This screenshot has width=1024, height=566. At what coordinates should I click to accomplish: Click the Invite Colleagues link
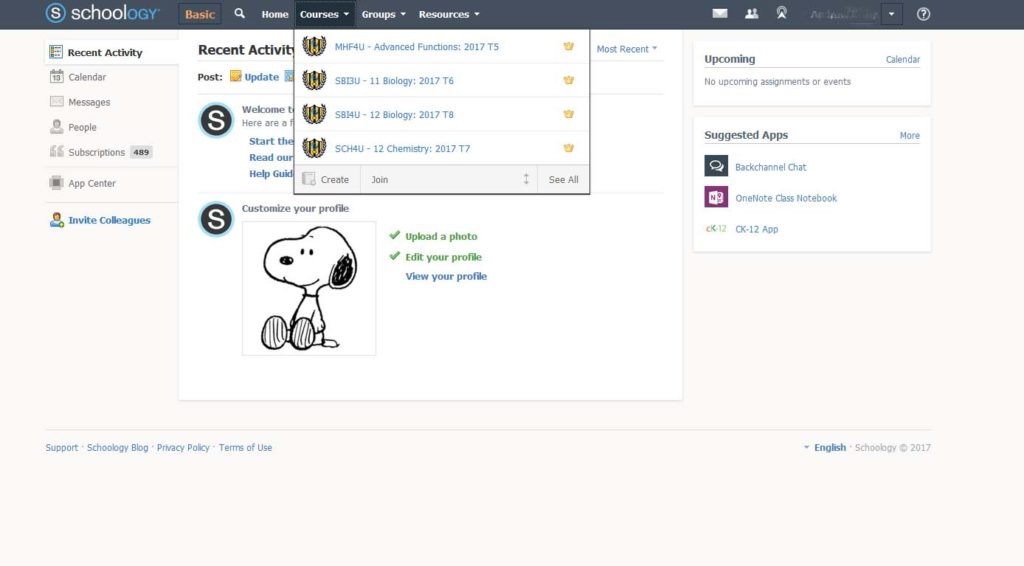pos(109,220)
